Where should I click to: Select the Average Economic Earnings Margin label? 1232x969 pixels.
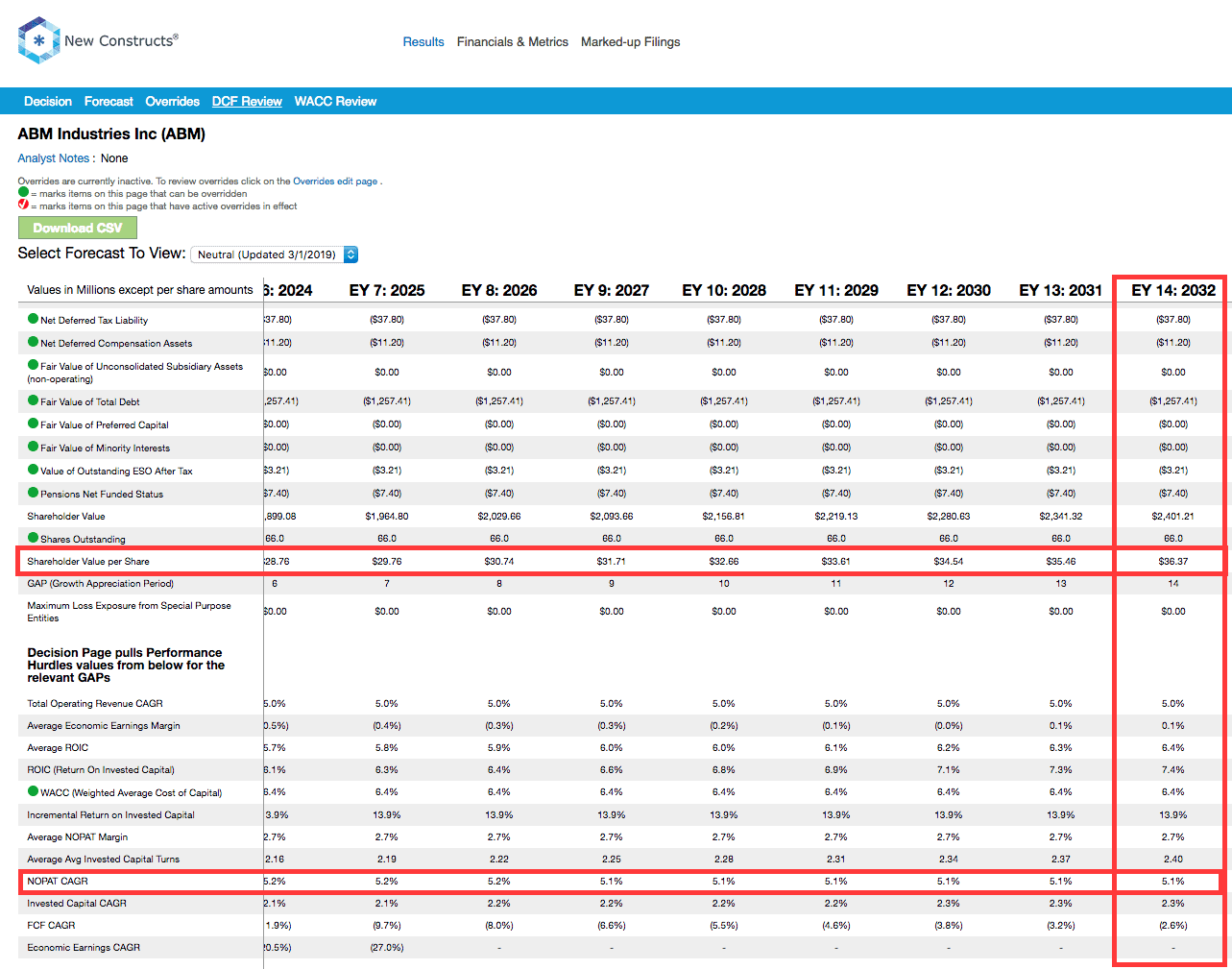[x=104, y=726]
